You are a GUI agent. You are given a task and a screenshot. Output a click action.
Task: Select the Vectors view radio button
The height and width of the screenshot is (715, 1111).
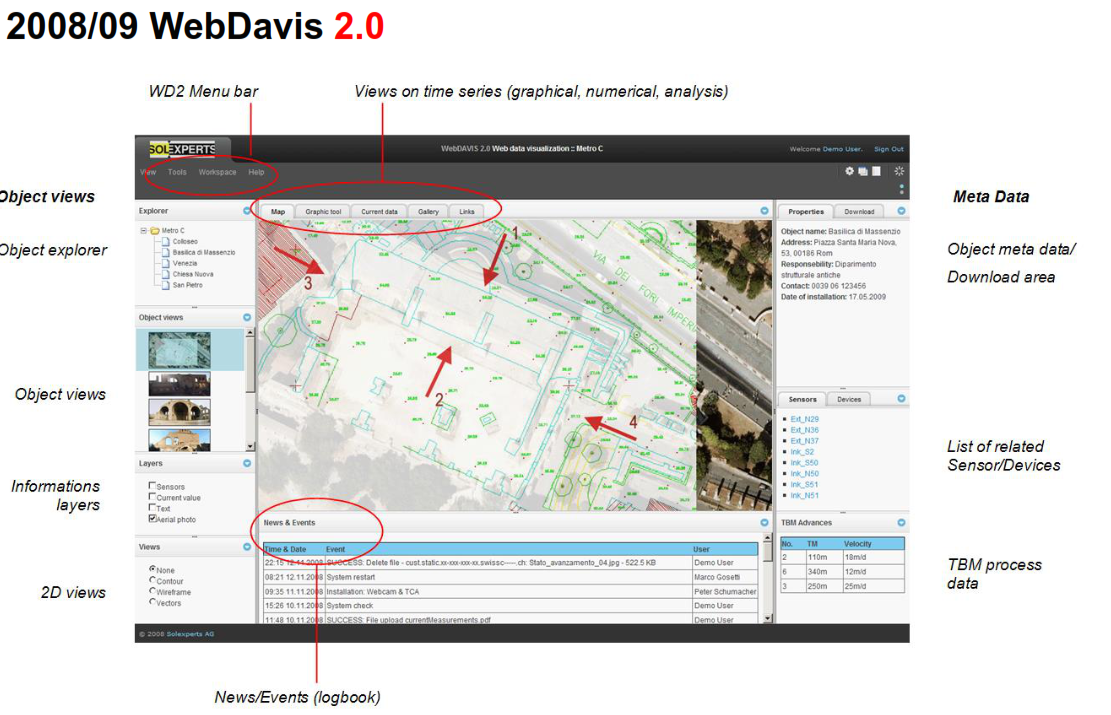point(152,602)
